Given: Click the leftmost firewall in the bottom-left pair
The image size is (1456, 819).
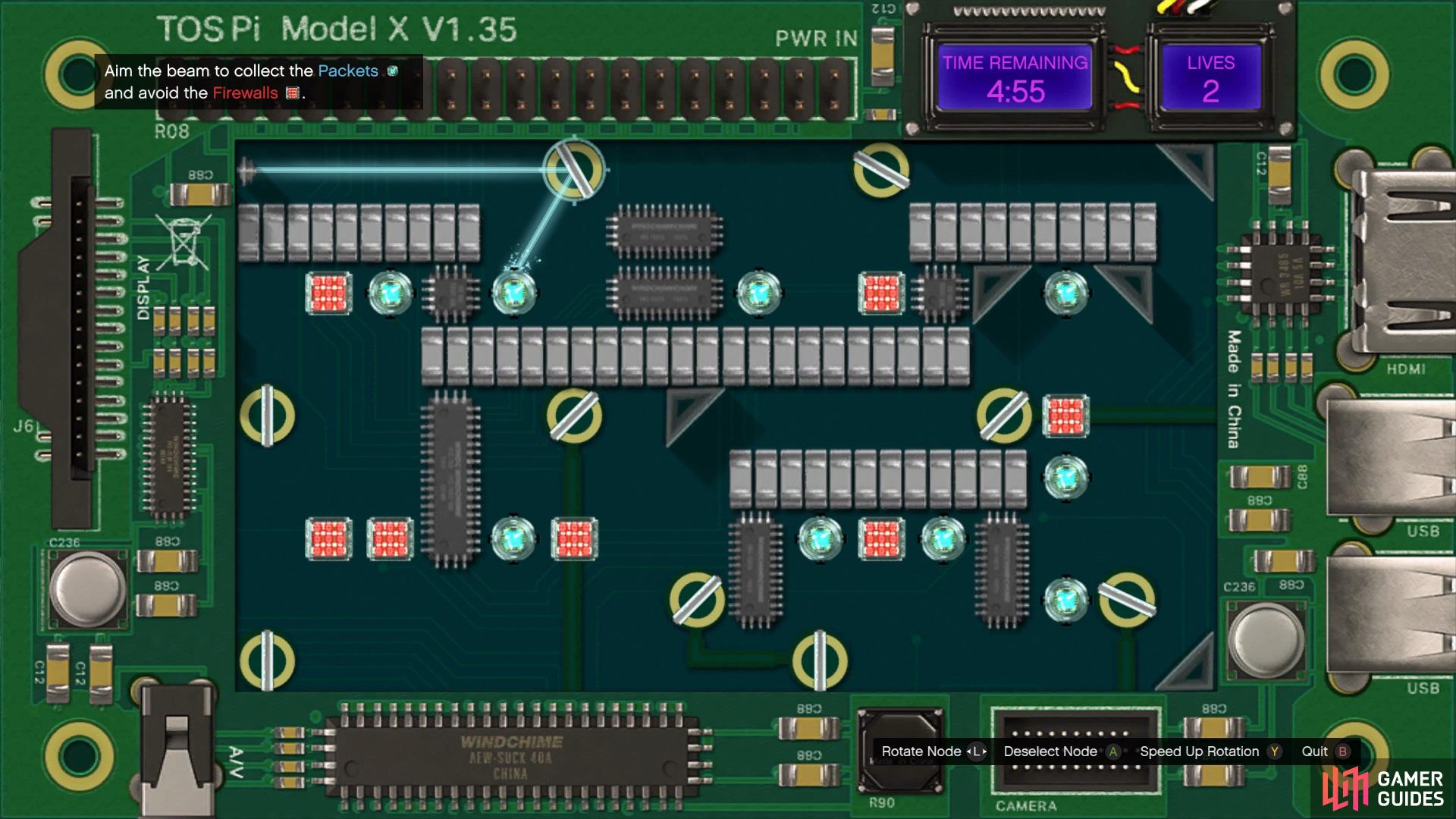Looking at the screenshot, I should point(328,539).
